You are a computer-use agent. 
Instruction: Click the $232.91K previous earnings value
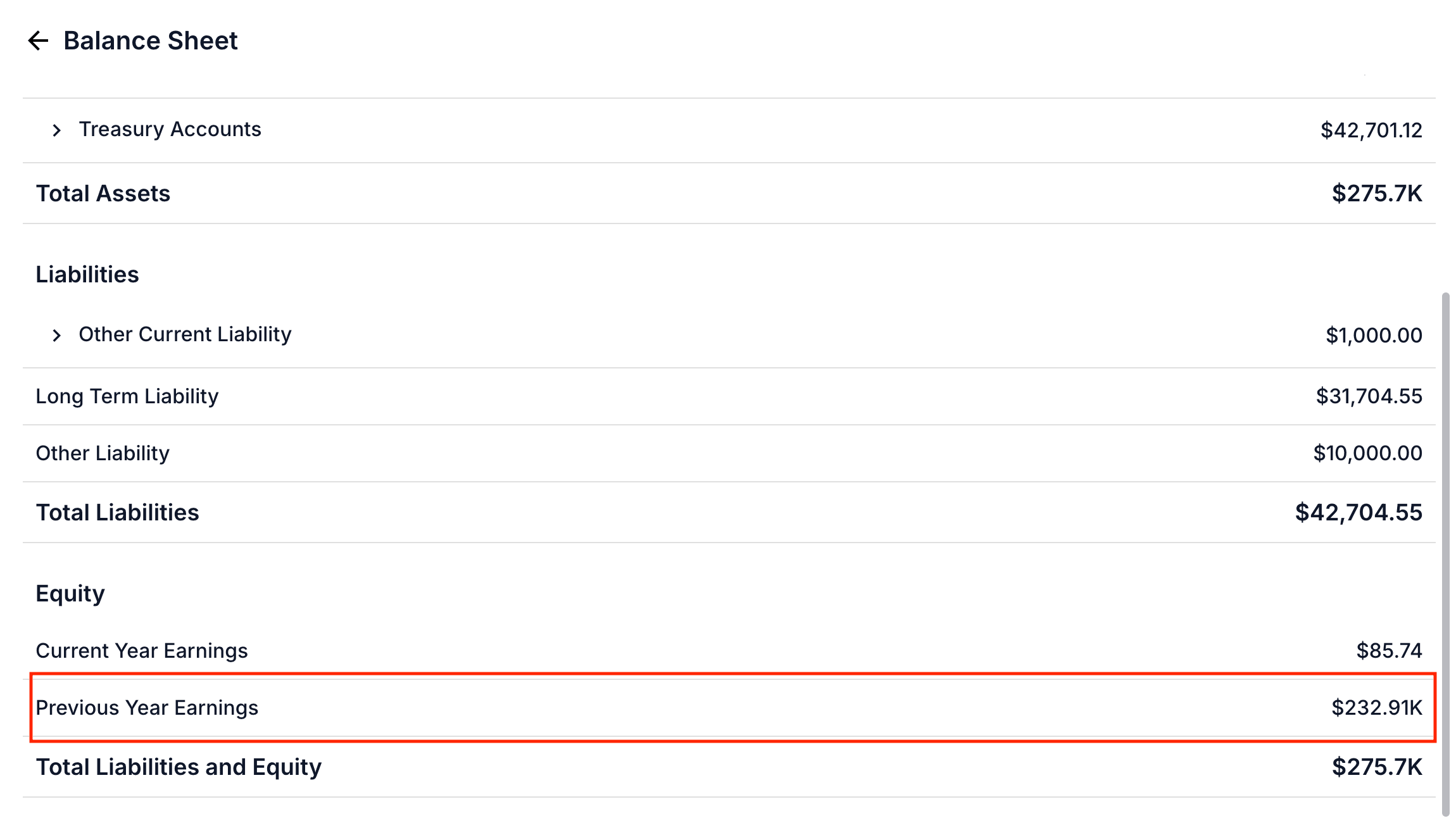1376,708
